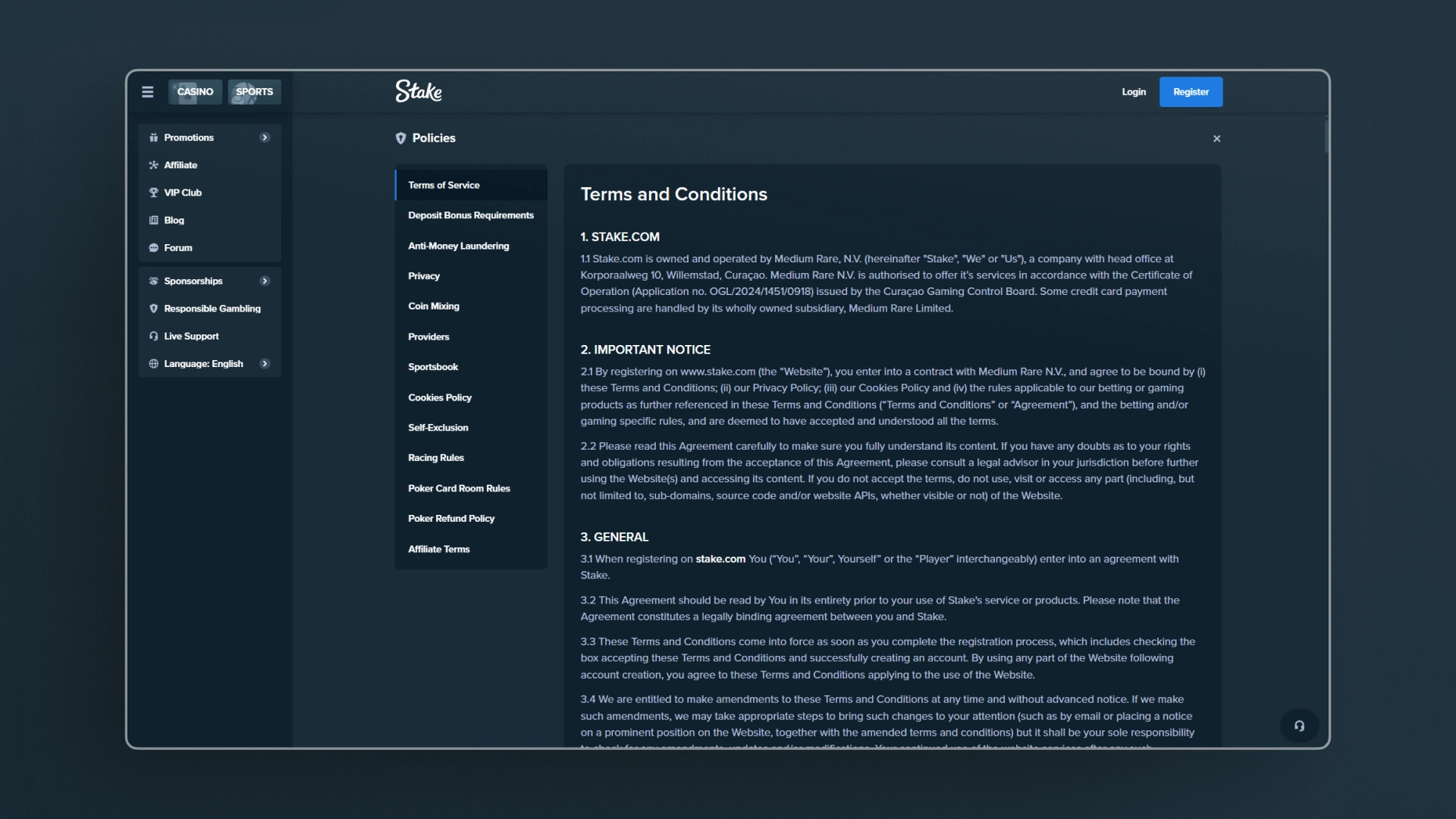Open the Racing Rules tab
This screenshot has width=1456, height=819.
tap(471, 458)
